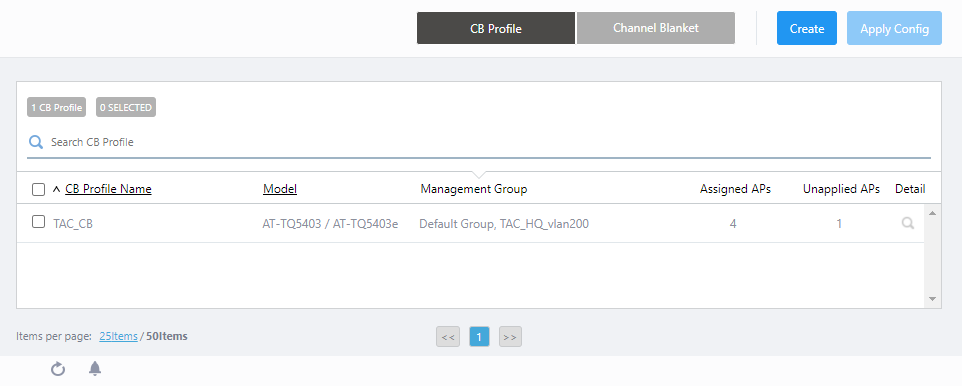The image size is (962, 386).
Task: Click the Create button
Action: click(x=807, y=28)
